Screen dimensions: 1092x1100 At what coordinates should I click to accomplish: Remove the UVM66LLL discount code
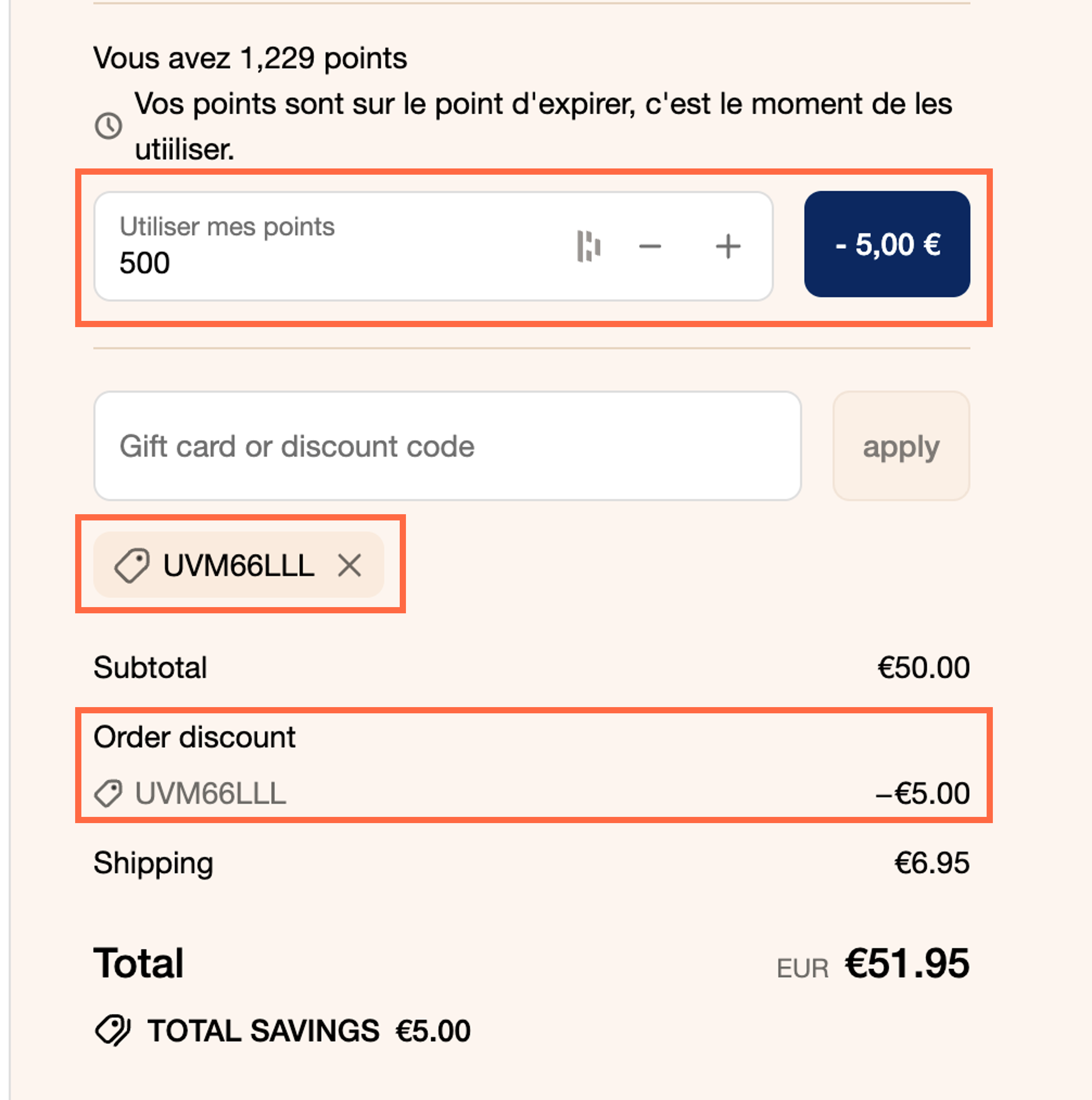349,565
